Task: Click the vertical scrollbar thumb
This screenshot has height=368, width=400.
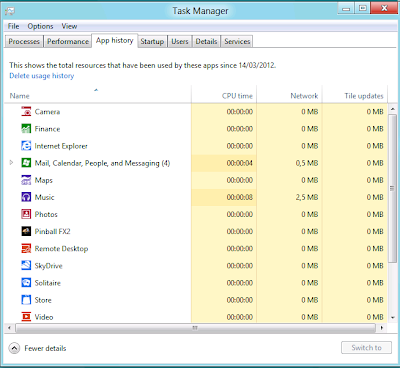Action: pyautogui.click(x=392, y=188)
